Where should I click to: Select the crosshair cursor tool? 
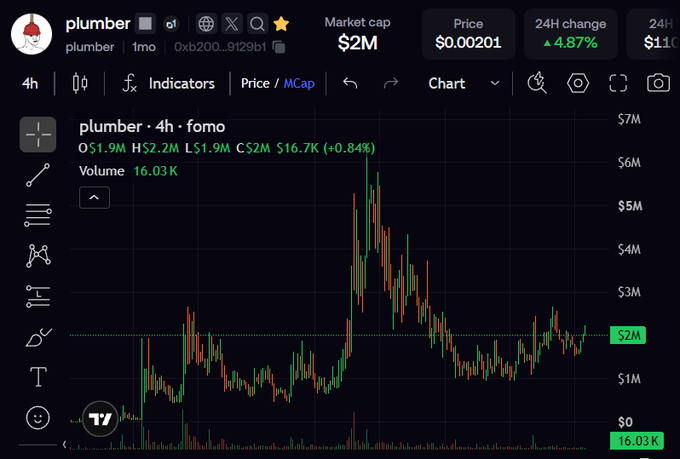(38, 134)
